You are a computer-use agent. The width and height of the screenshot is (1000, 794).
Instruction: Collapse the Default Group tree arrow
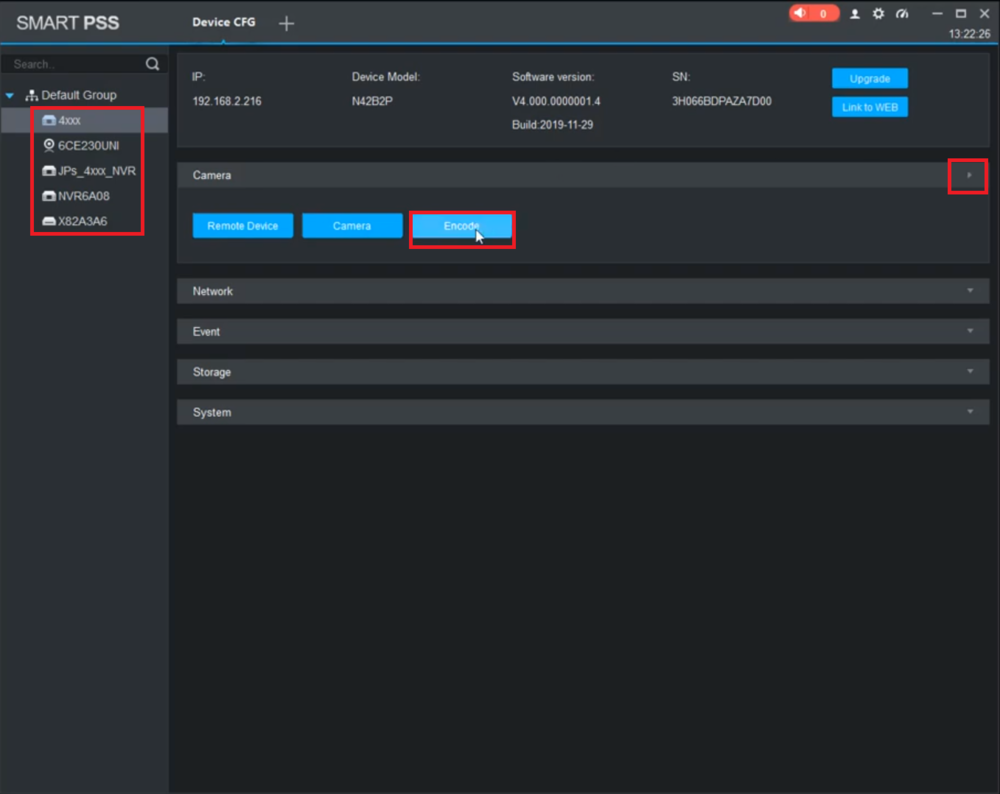click(10, 96)
